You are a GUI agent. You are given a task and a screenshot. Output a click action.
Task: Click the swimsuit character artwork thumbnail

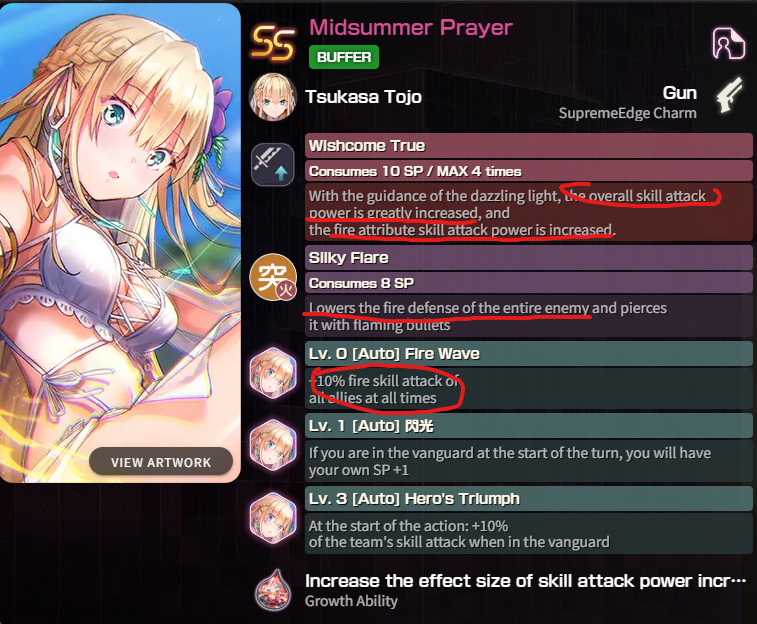pyautogui.click(x=120, y=243)
